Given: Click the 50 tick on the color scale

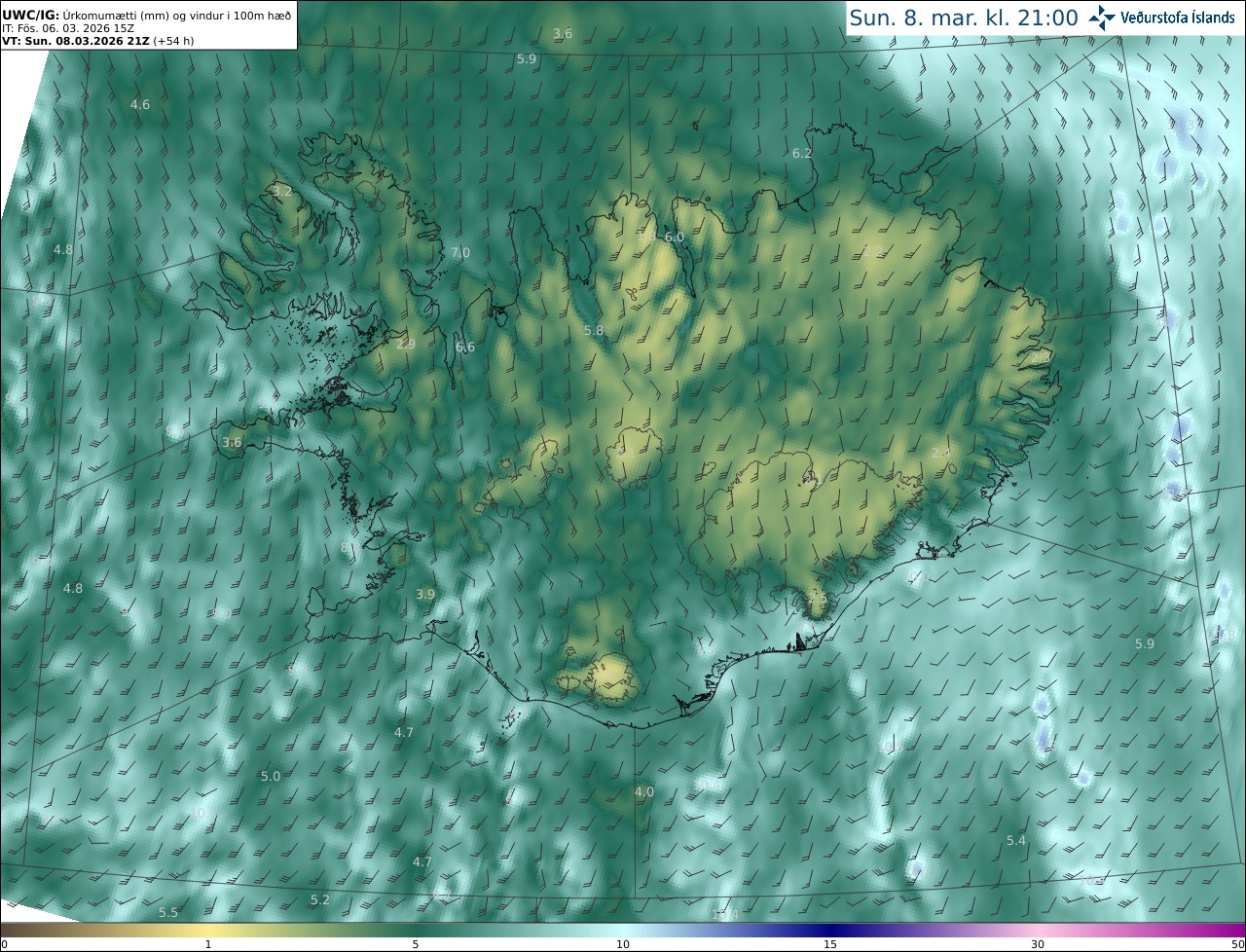Looking at the screenshot, I should [1237, 944].
